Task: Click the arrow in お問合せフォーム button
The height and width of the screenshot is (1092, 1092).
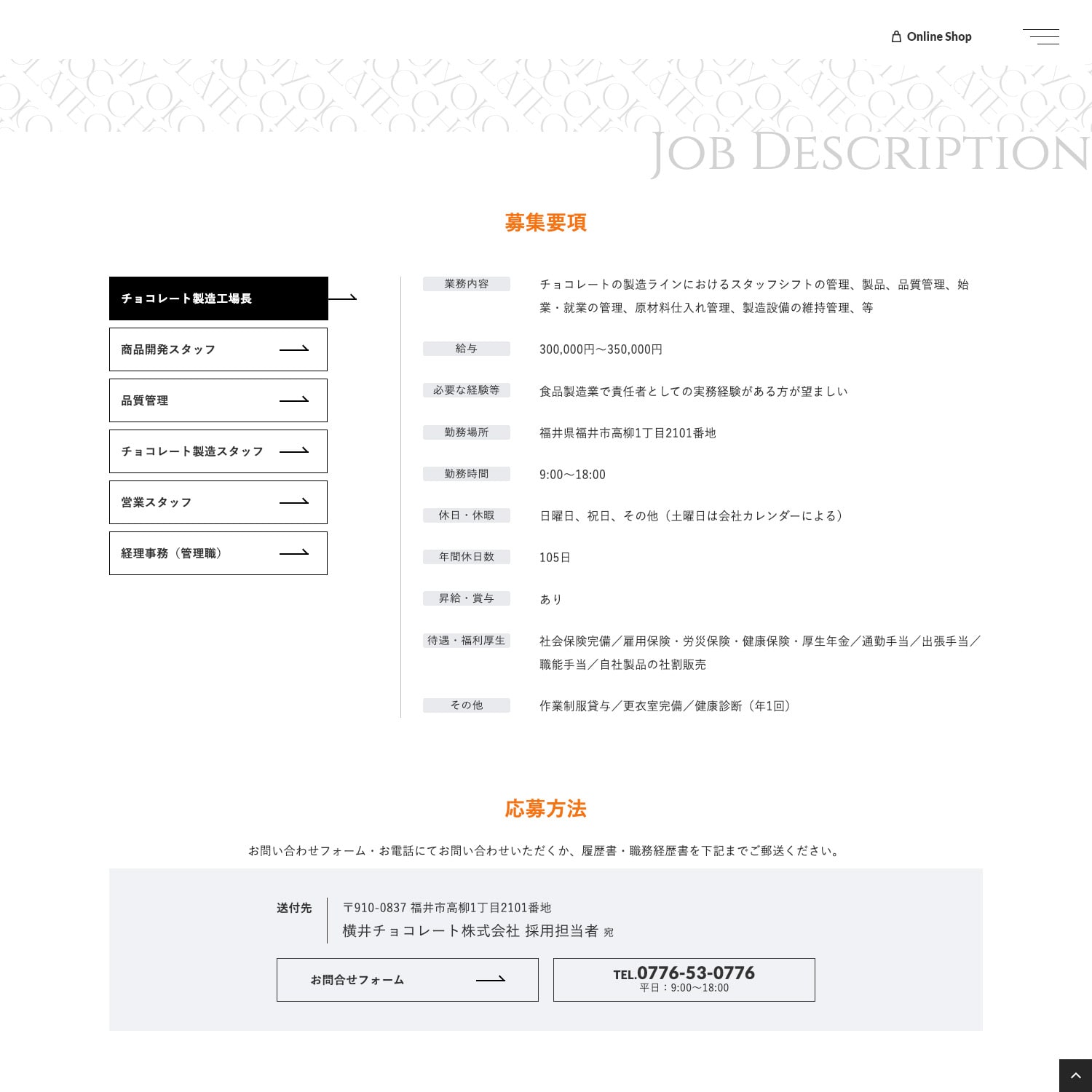Action: [x=491, y=980]
